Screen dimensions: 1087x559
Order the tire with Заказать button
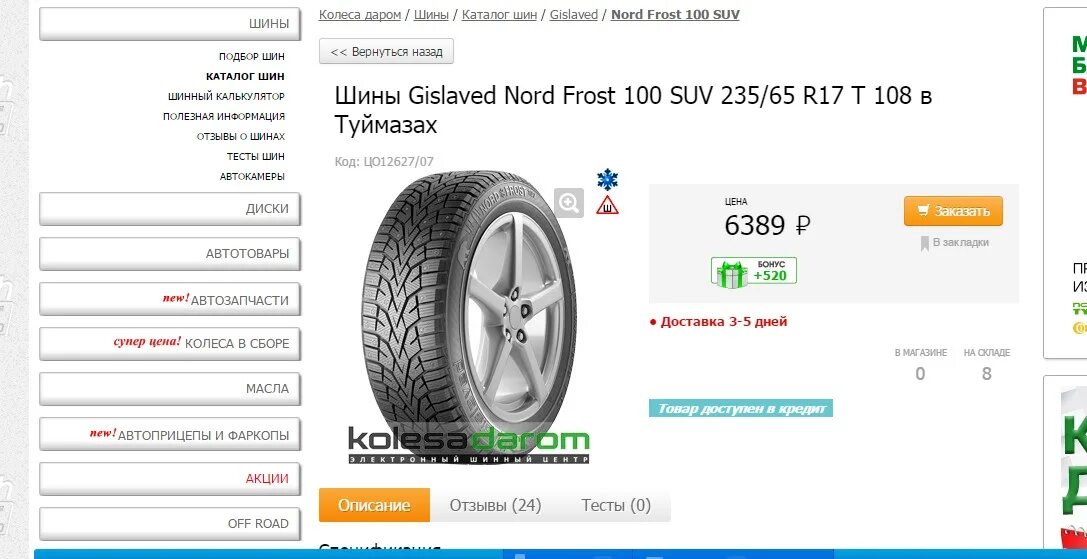953,211
